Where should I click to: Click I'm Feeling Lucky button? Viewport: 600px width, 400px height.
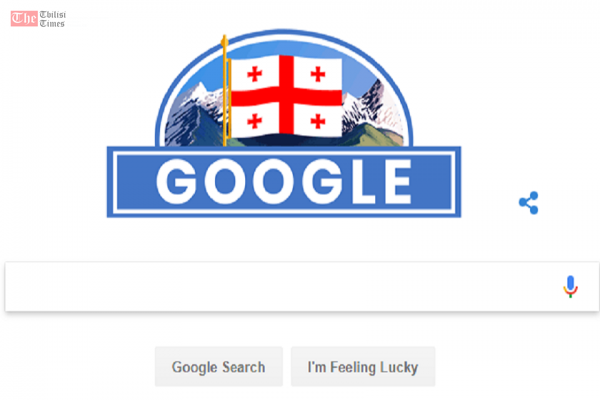point(363,367)
